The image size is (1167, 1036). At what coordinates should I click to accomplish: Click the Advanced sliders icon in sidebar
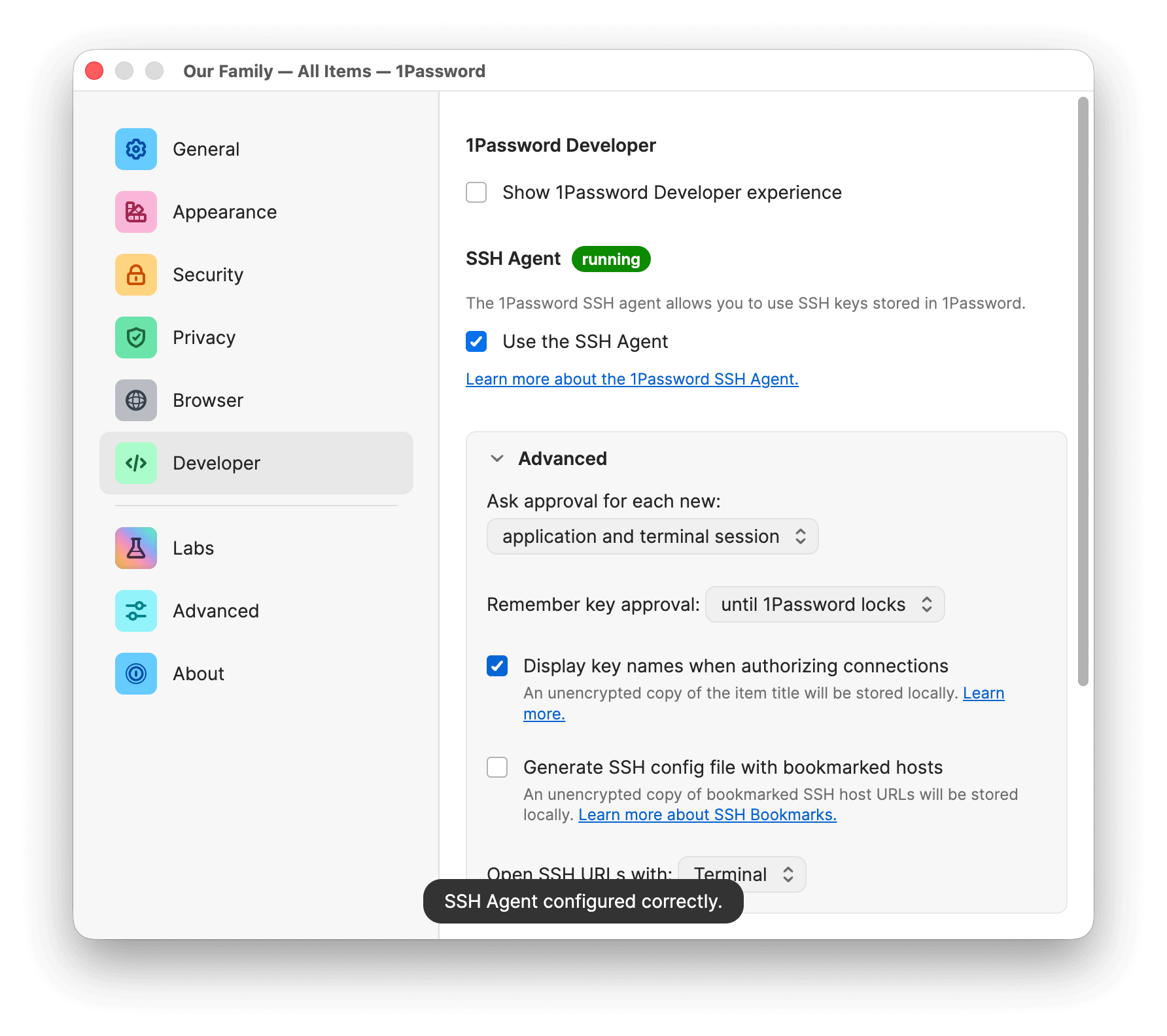136,611
